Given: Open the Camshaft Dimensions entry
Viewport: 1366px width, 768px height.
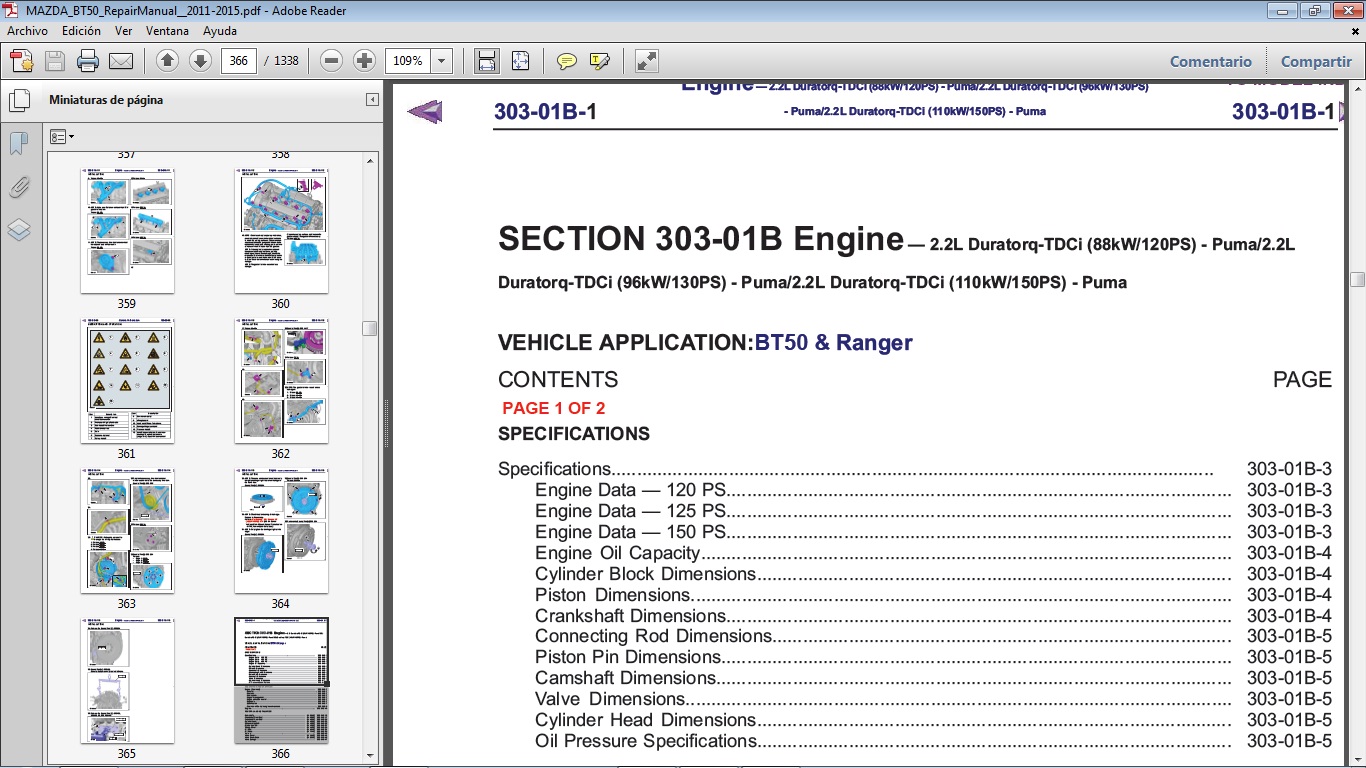Looking at the screenshot, I should point(933,678).
